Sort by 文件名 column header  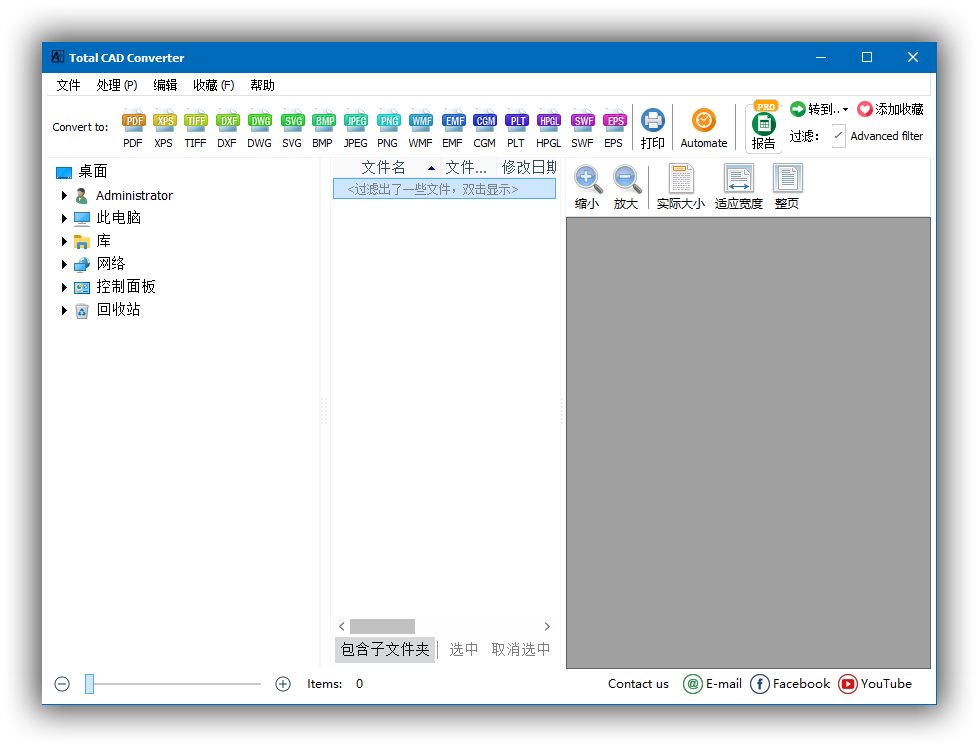coord(384,167)
